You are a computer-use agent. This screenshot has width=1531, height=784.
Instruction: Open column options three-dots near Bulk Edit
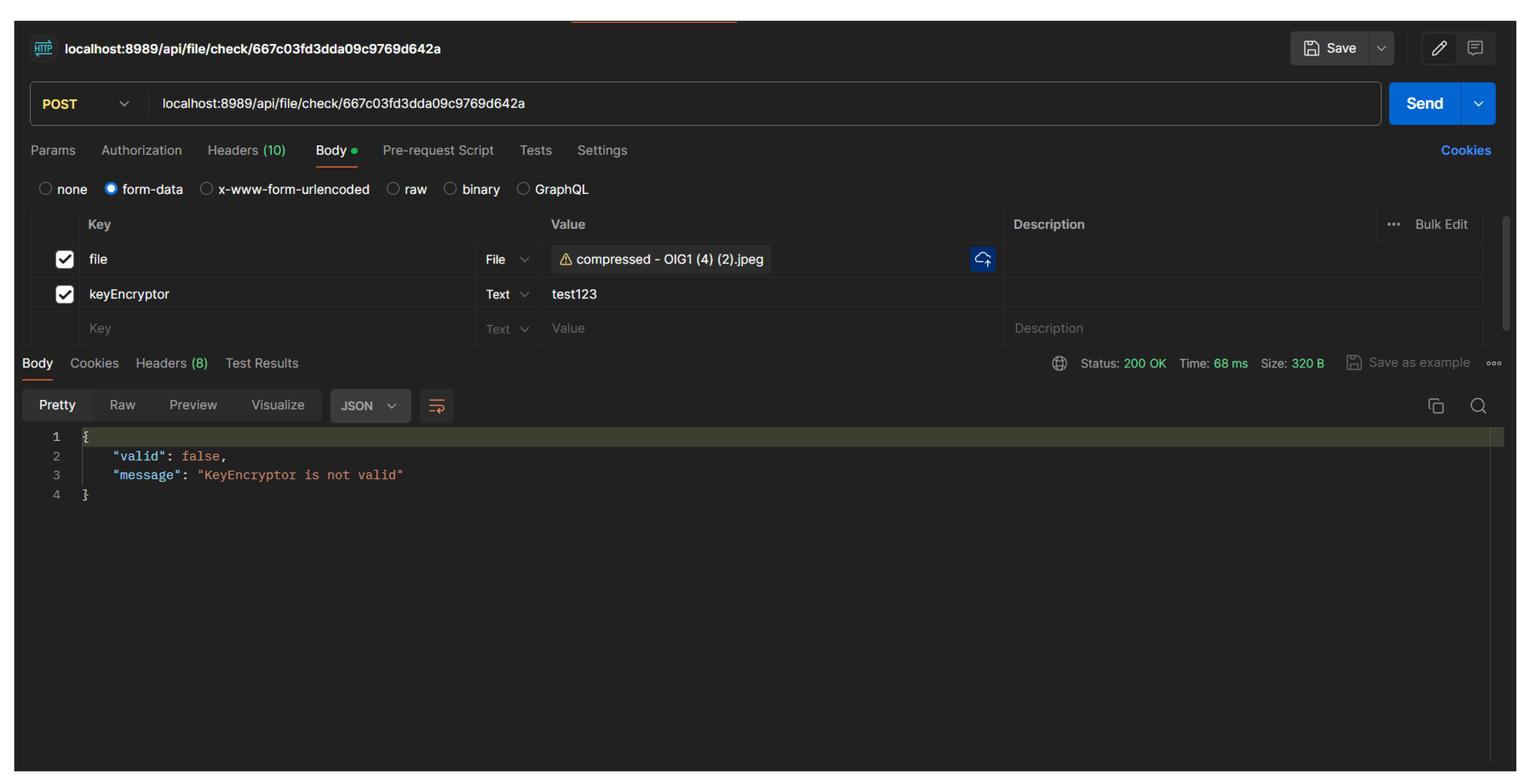point(1393,224)
